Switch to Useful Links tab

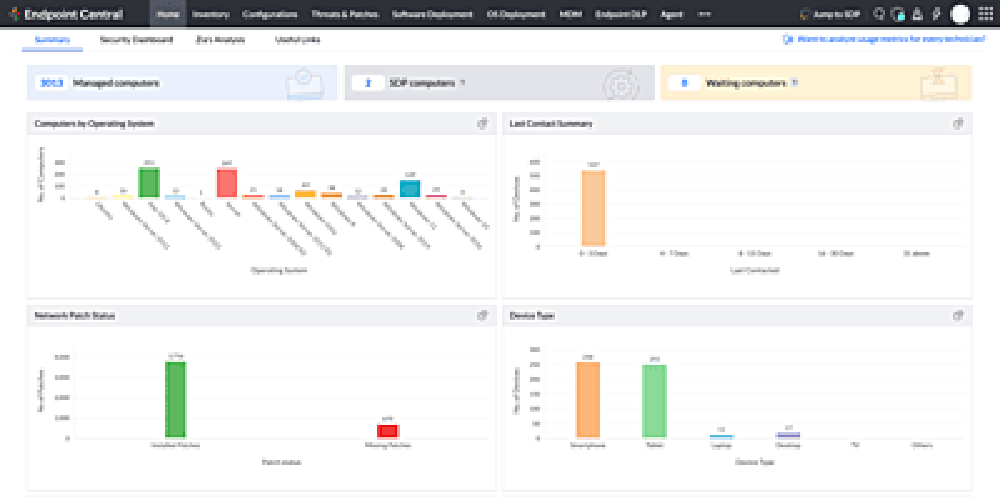point(298,40)
